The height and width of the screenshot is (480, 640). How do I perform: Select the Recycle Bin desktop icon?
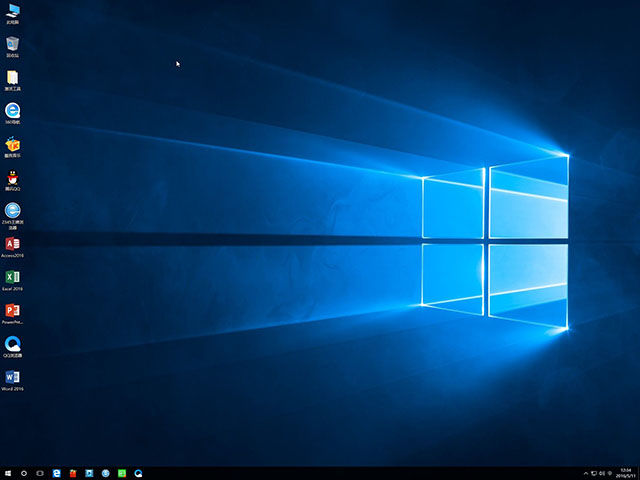pyautogui.click(x=12, y=44)
